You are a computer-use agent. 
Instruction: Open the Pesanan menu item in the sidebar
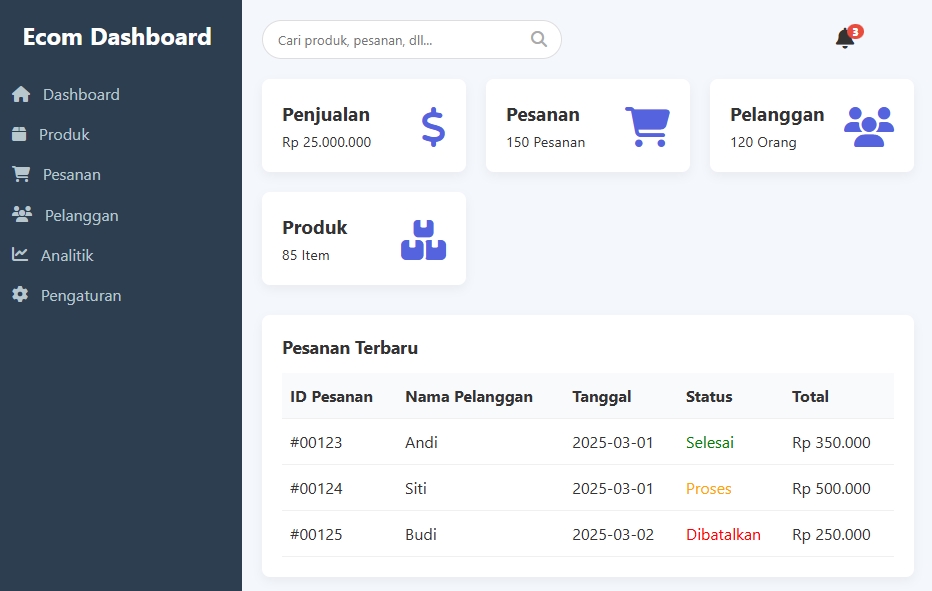tap(70, 174)
